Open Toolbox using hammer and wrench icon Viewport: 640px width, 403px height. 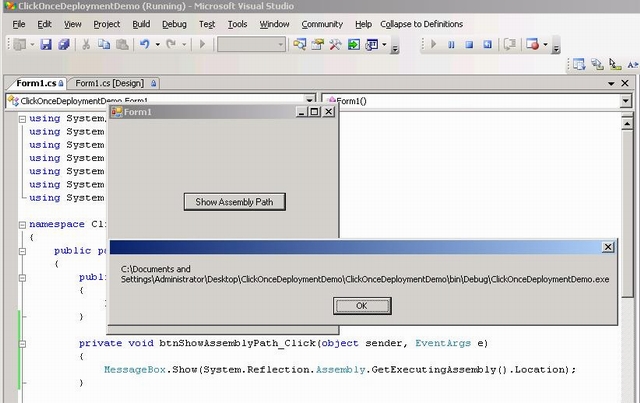[x=336, y=44]
